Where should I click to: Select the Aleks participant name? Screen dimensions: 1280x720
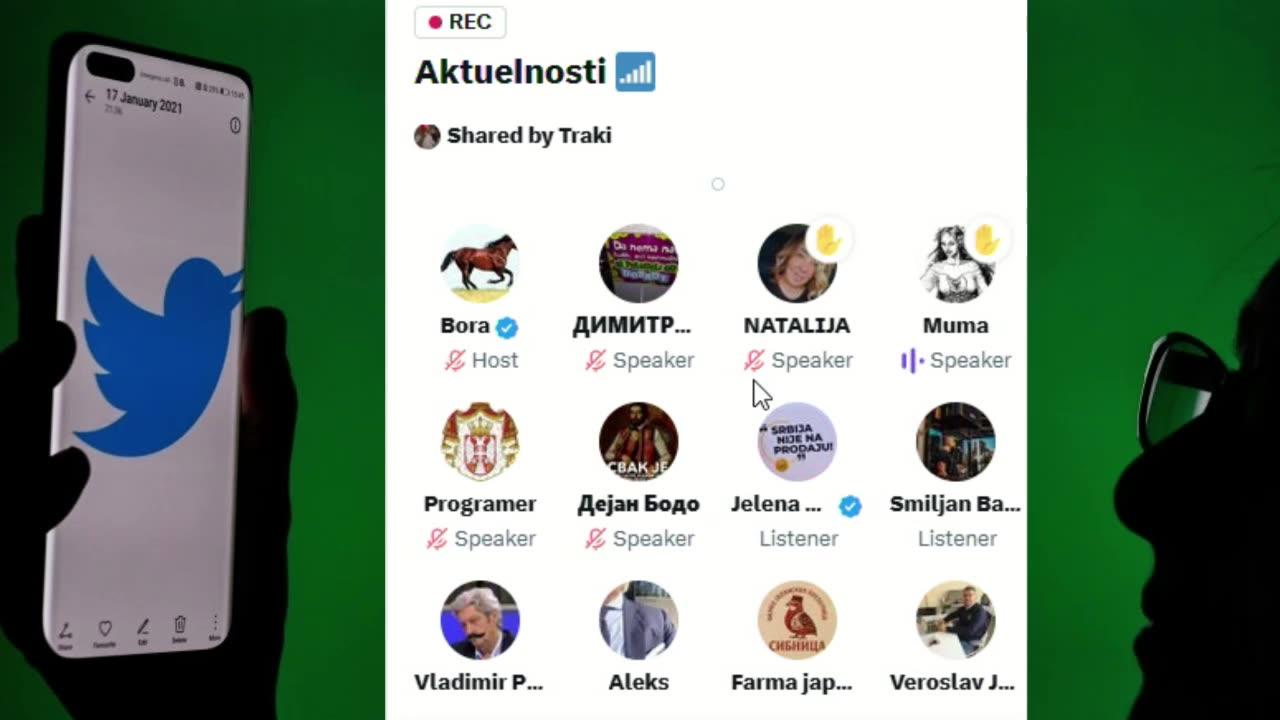639,682
